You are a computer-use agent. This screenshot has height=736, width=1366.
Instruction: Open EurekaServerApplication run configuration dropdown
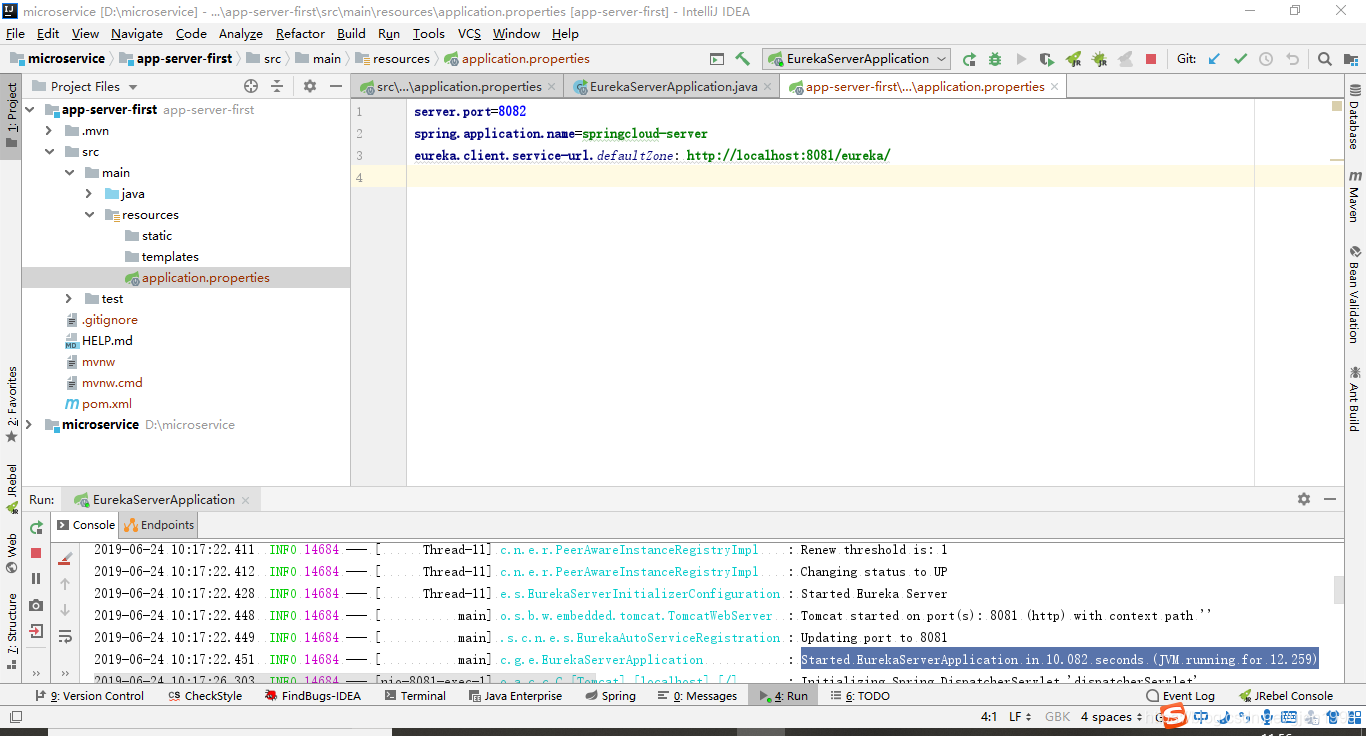pyautogui.click(x=857, y=59)
